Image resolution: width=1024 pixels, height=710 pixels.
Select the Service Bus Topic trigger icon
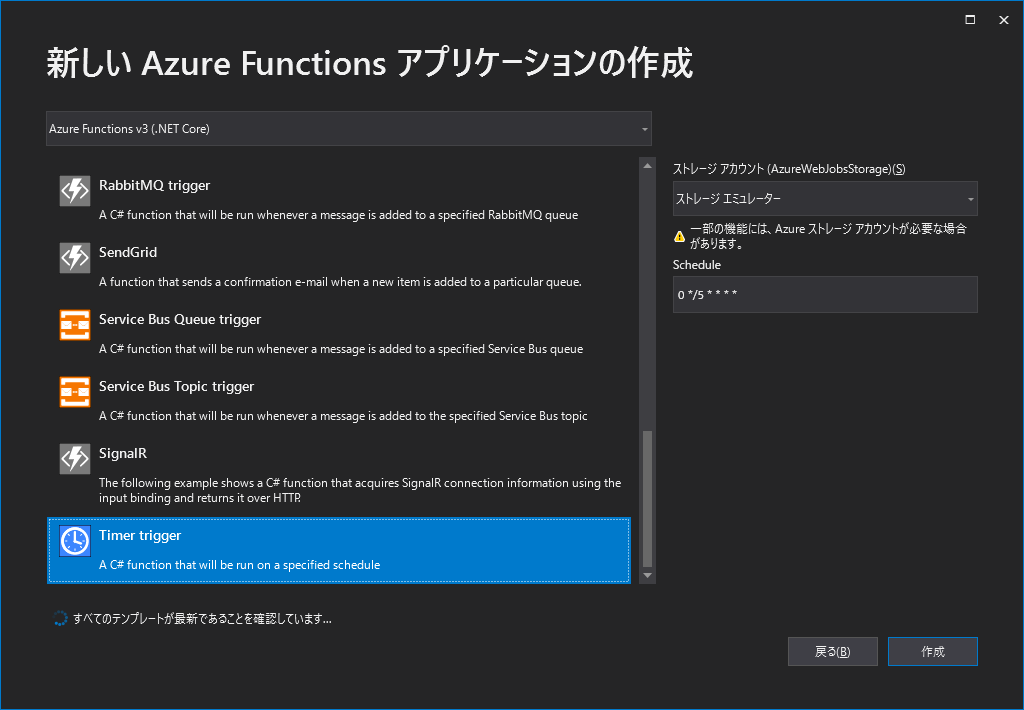(75, 392)
